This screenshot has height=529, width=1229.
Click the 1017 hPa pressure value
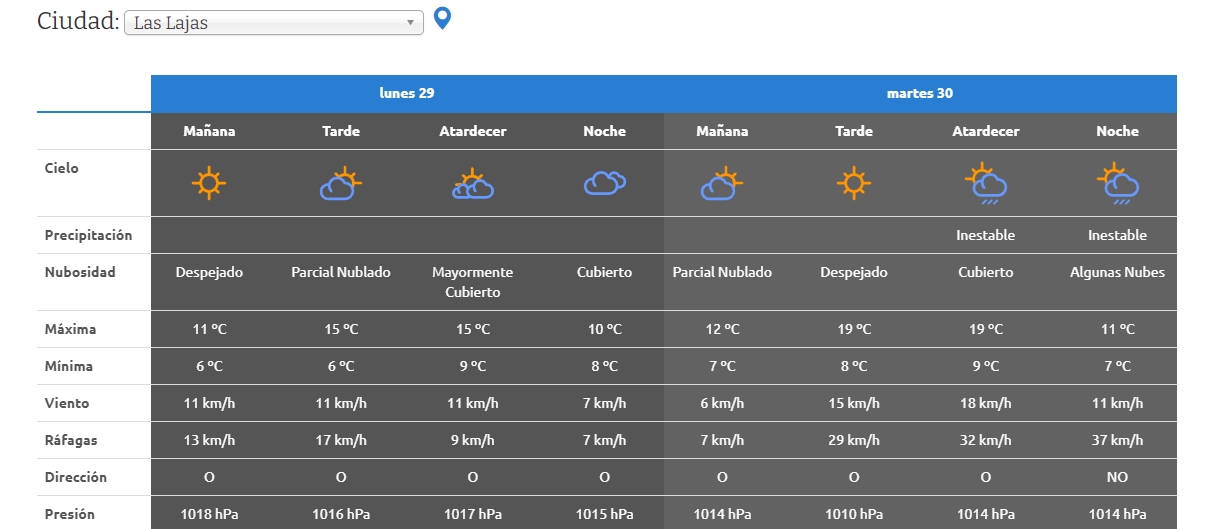coord(472,514)
